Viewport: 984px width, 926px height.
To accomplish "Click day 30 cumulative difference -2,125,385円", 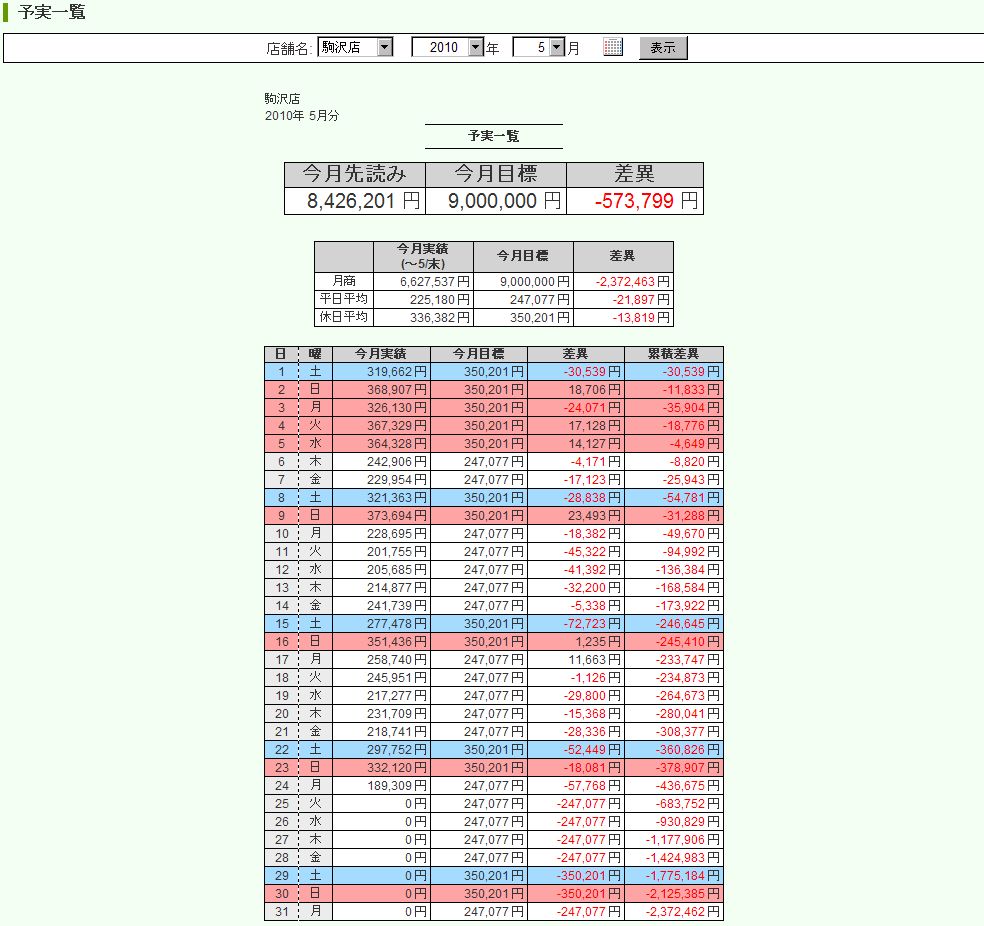I will (674, 893).
